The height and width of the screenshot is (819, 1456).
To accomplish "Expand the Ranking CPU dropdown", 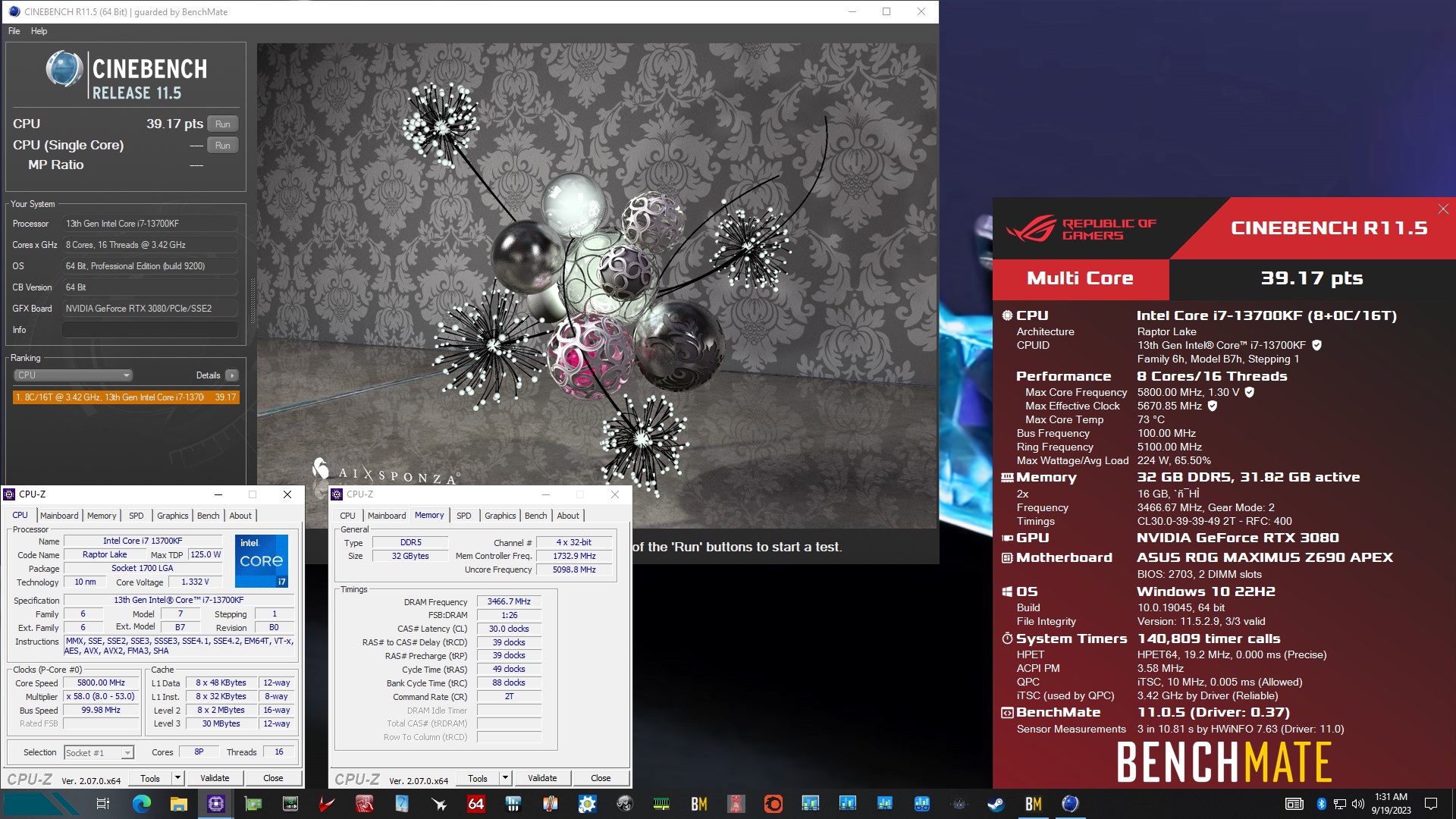I will coord(74,375).
